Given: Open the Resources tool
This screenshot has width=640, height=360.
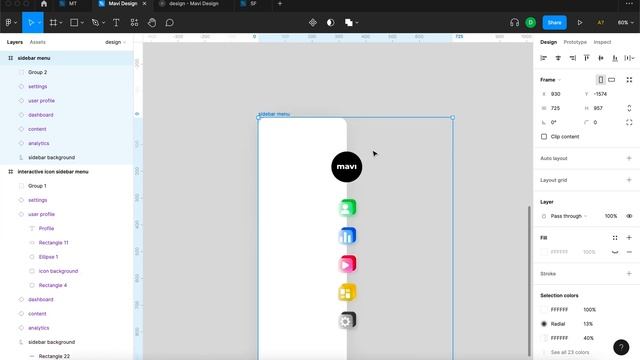Looking at the screenshot, I should coord(134,23).
